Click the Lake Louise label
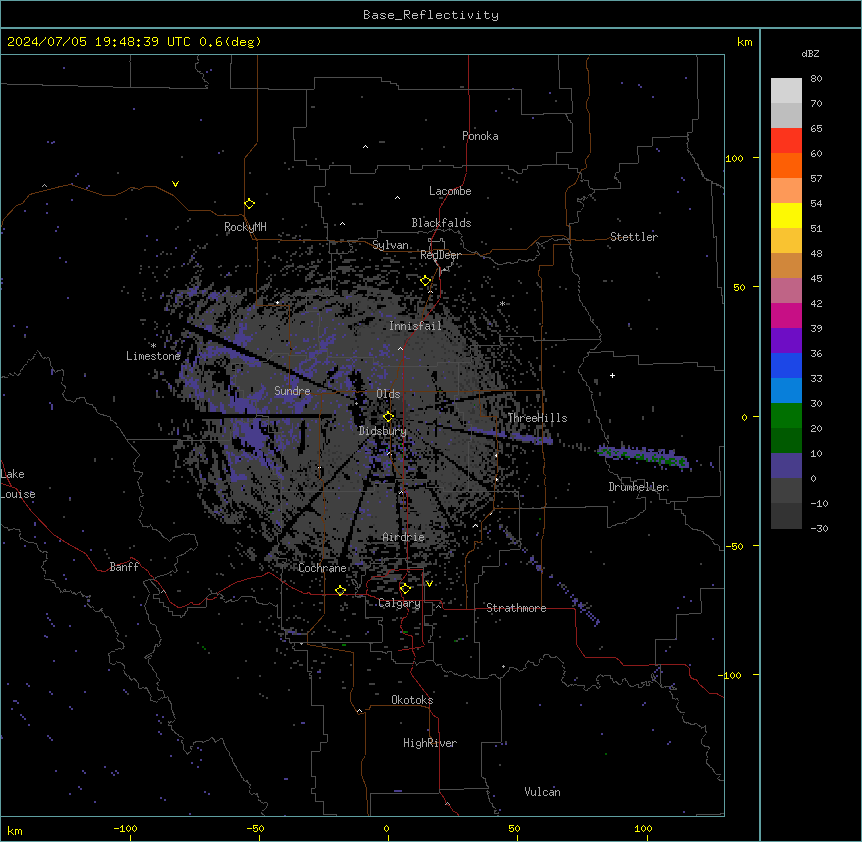862x842 pixels. 18,484
